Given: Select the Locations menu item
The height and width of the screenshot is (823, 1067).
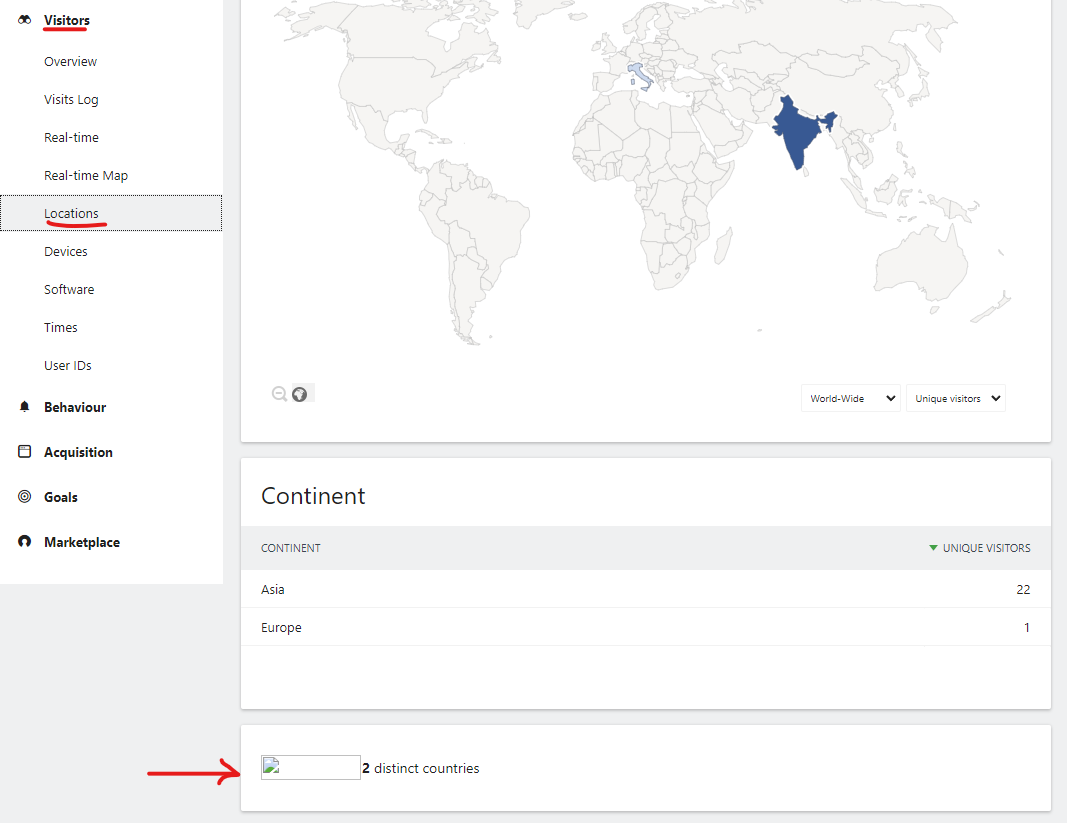Looking at the screenshot, I should pyautogui.click(x=111, y=213).
